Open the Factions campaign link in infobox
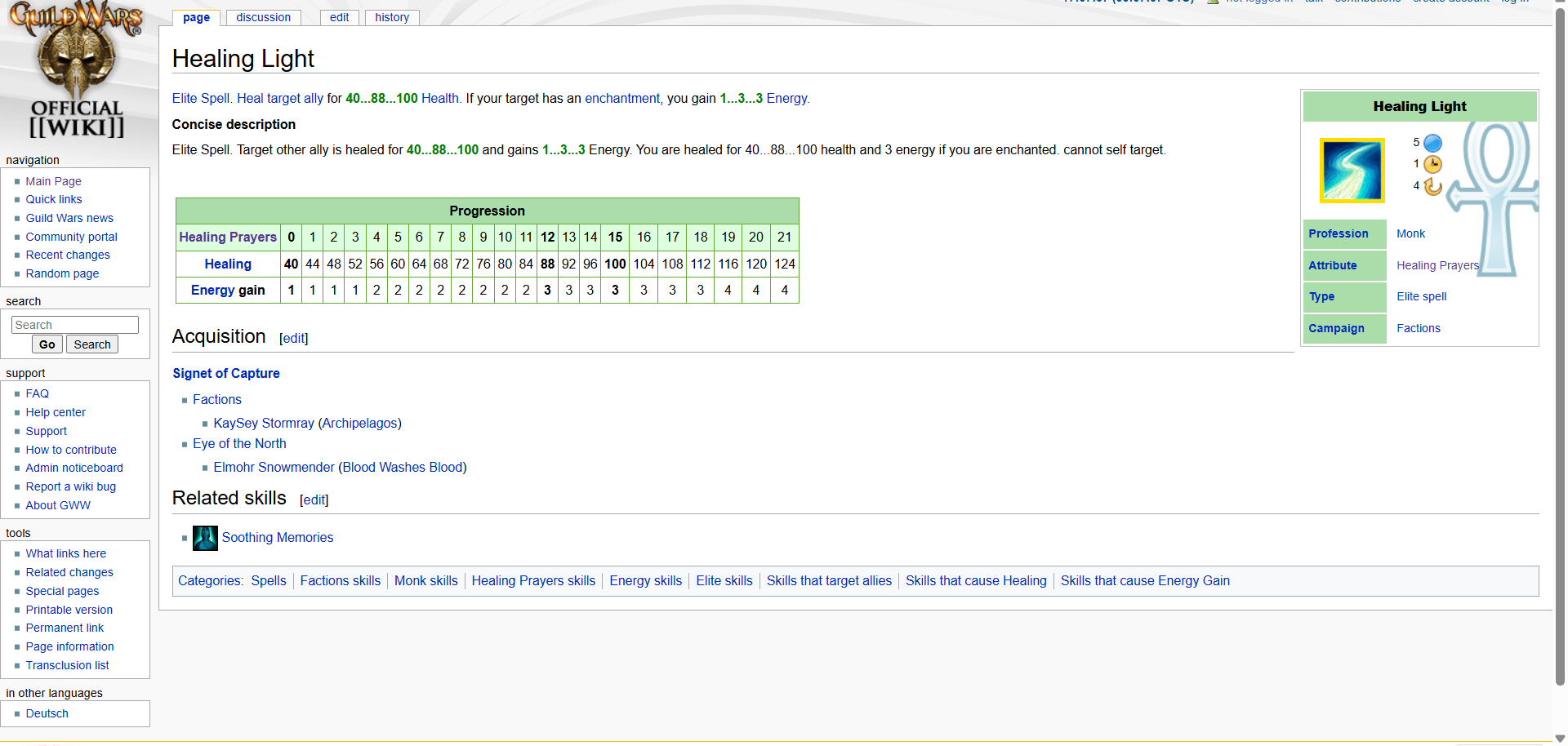 (x=1419, y=328)
